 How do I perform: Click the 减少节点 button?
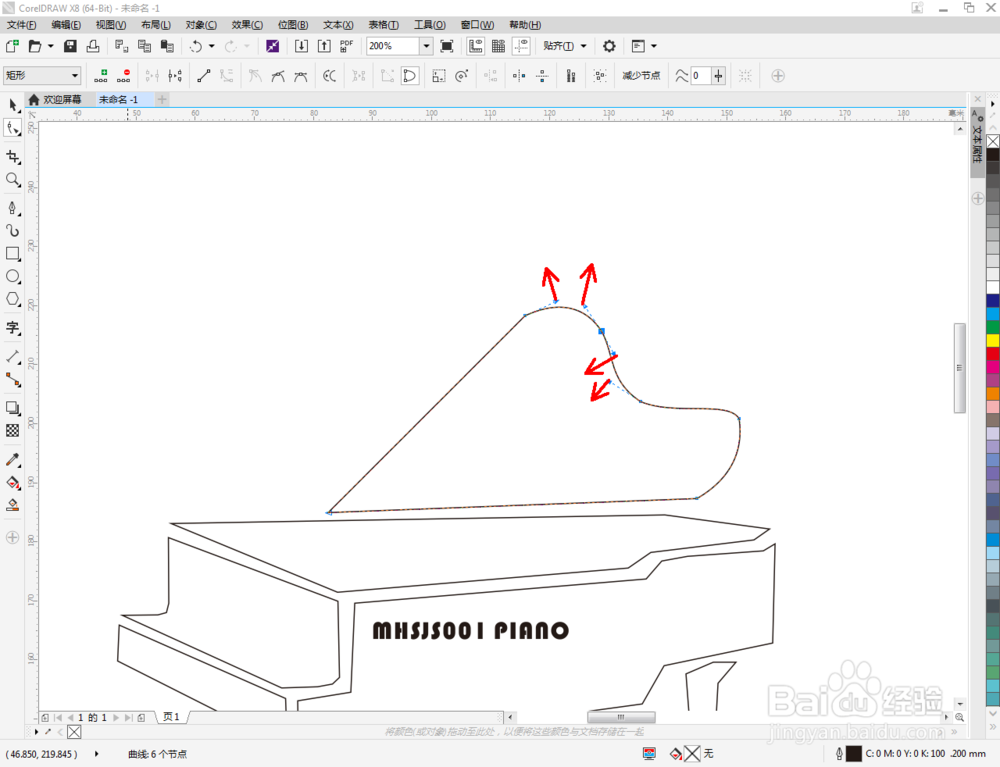pos(641,76)
